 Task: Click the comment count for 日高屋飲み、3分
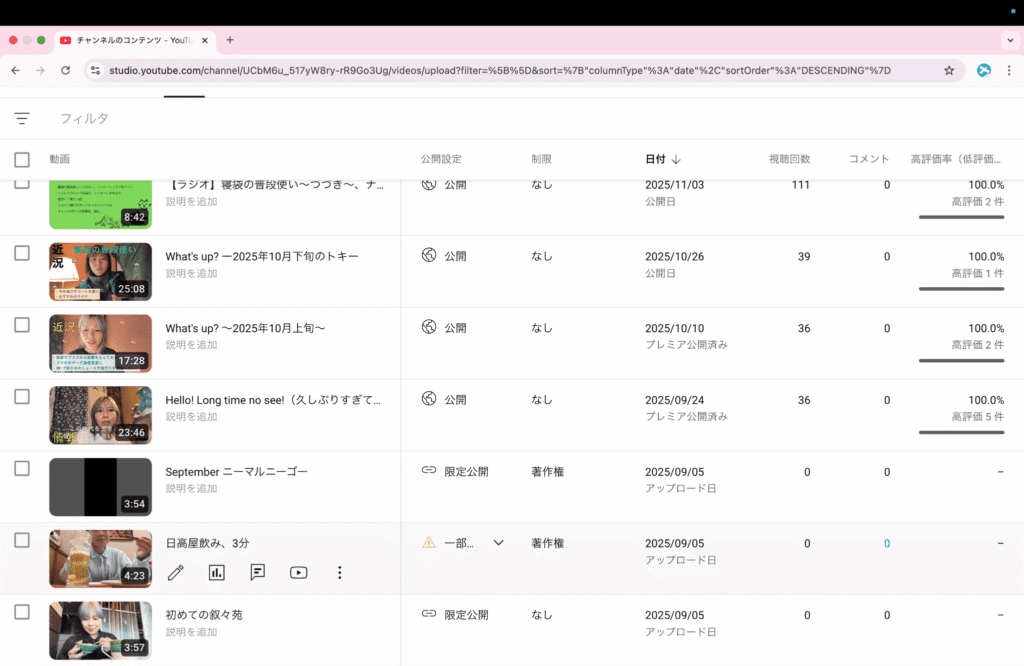pyautogui.click(x=886, y=544)
